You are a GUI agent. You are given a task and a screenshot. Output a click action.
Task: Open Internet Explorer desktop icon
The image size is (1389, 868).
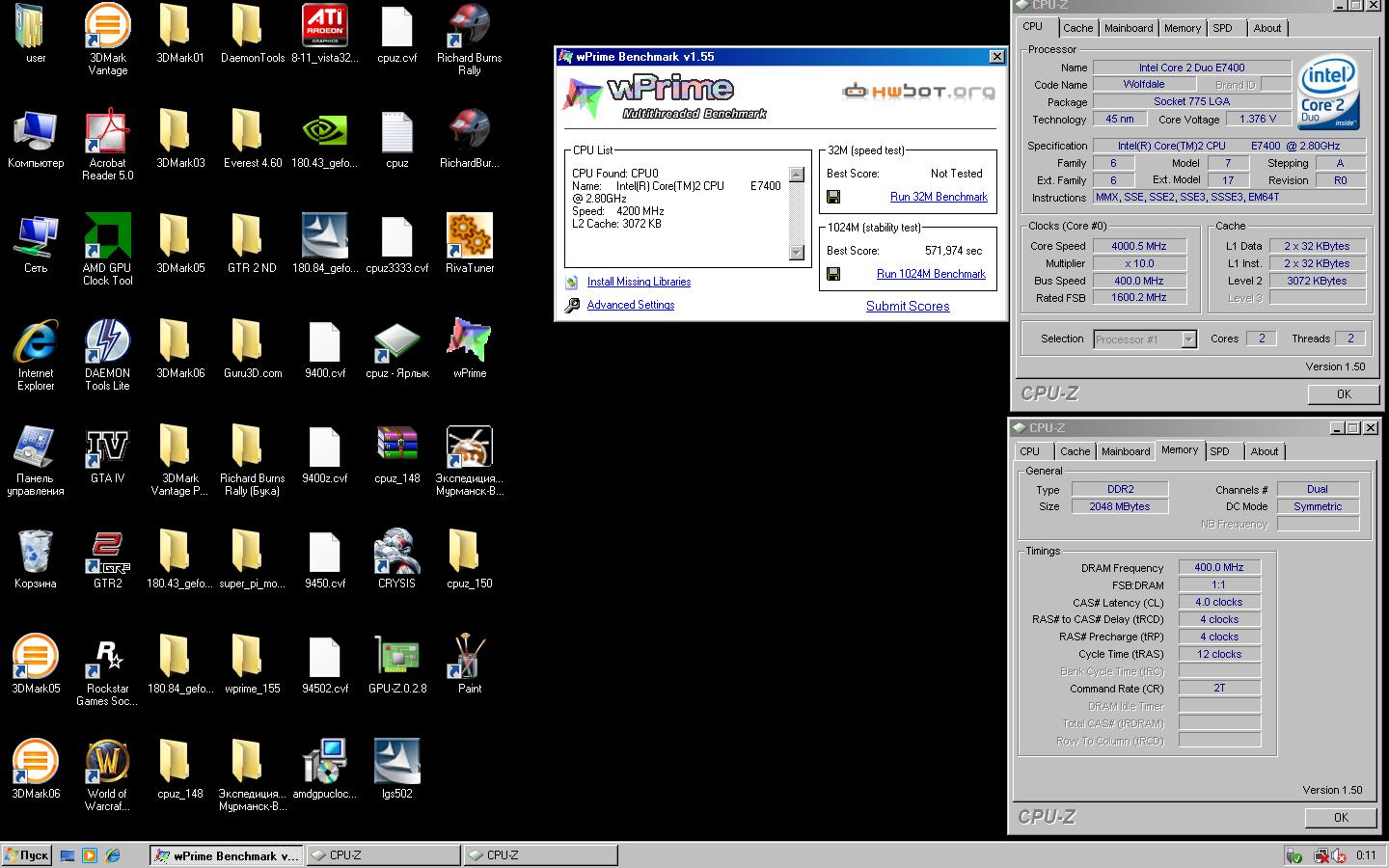point(36,355)
